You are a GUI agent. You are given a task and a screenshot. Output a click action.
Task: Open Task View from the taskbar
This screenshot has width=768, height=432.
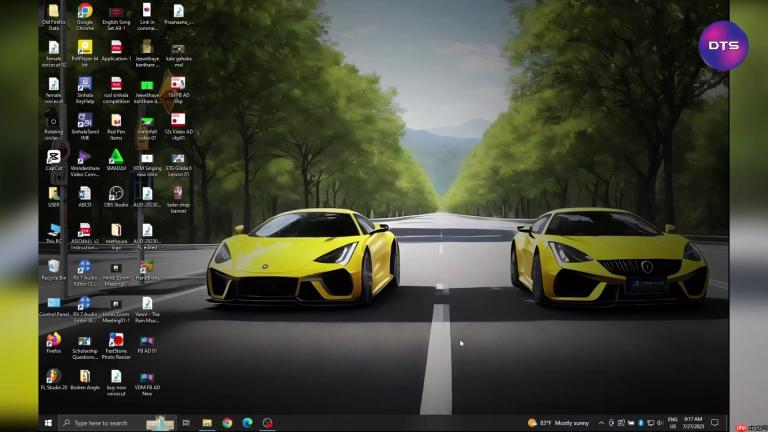pyautogui.click(x=186, y=423)
